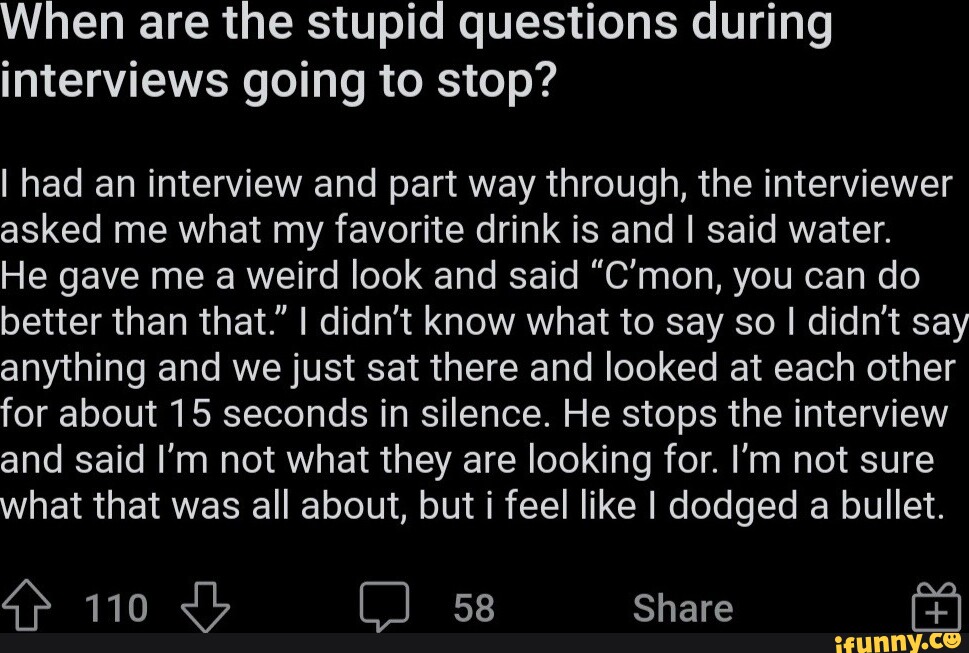Upvote the post with the up arrow
Image resolution: width=969 pixels, height=653 pixels.
pyautogui.click(x=25, y=605)
